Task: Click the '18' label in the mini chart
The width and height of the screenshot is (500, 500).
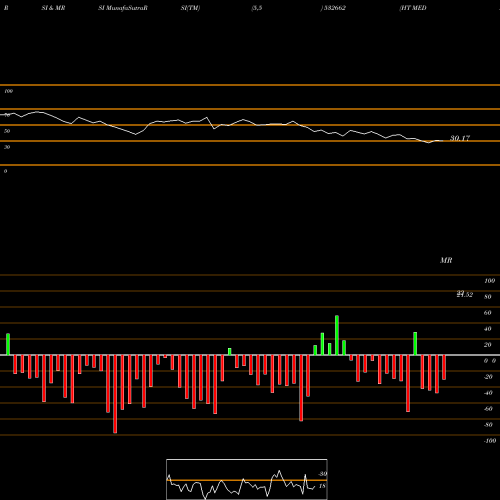Action: pyautogui.click(x=322, y=486)
